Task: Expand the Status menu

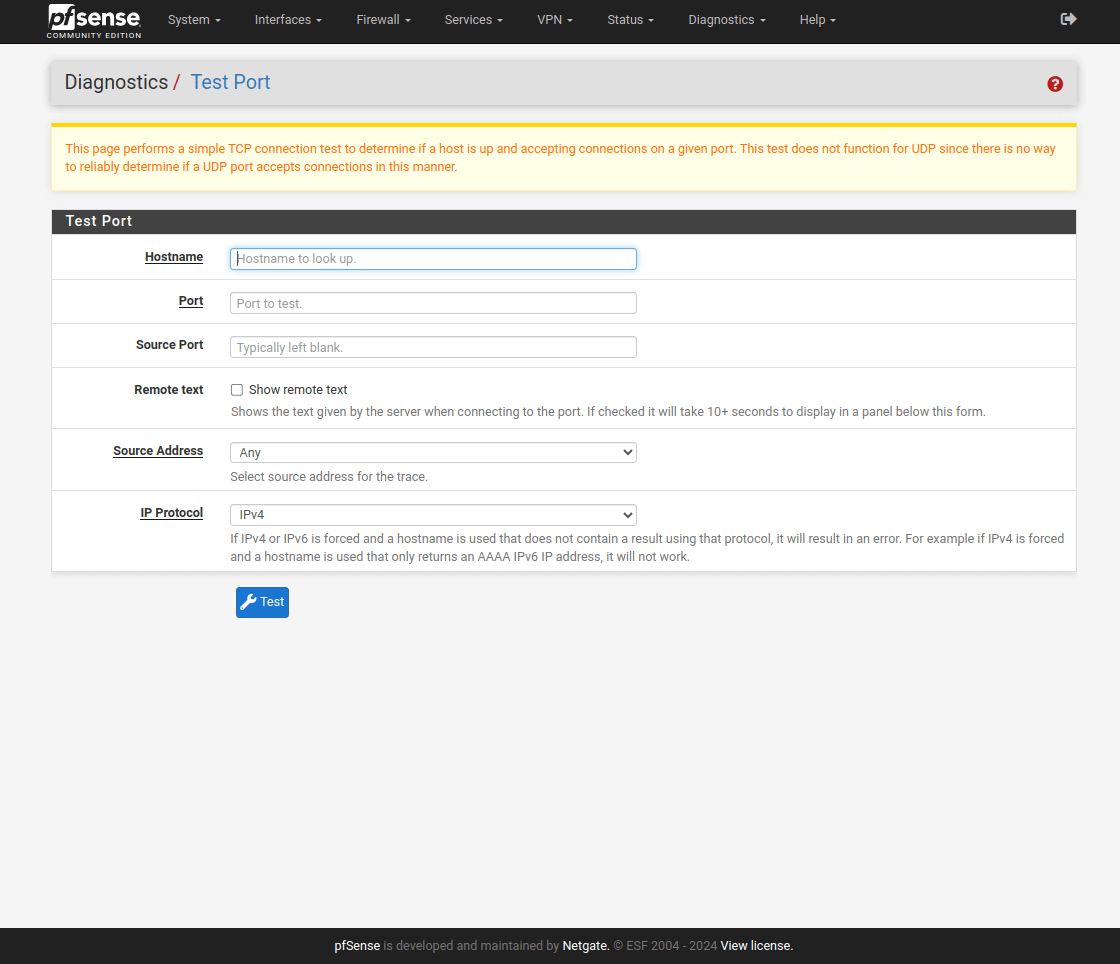Action: (x=630, y=20)
